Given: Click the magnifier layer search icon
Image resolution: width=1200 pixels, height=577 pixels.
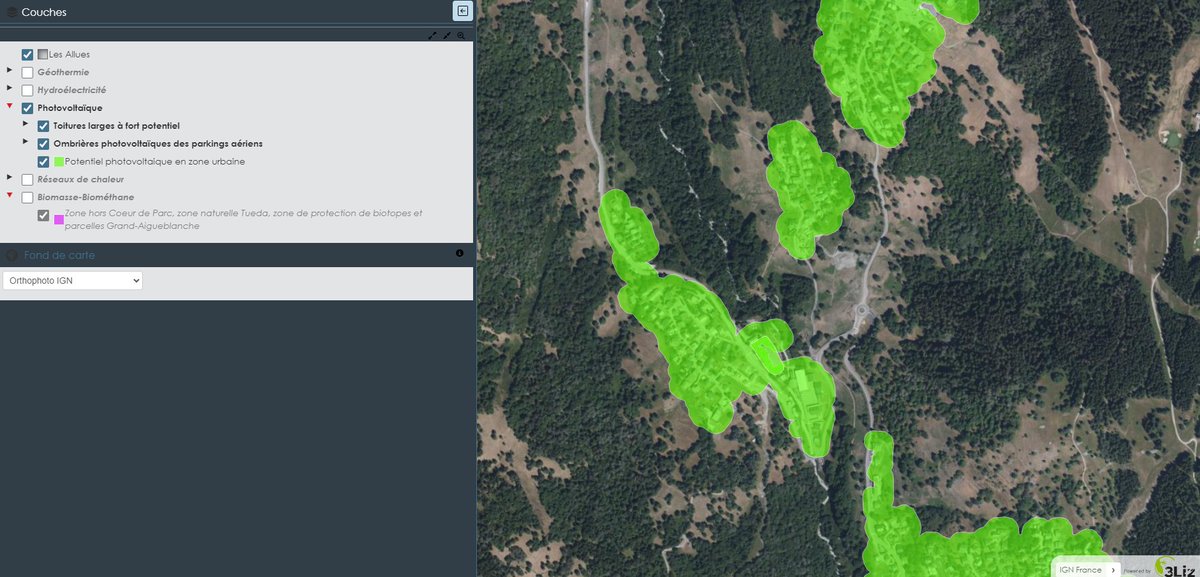Looking at the screenshot, I should [461, 35].
